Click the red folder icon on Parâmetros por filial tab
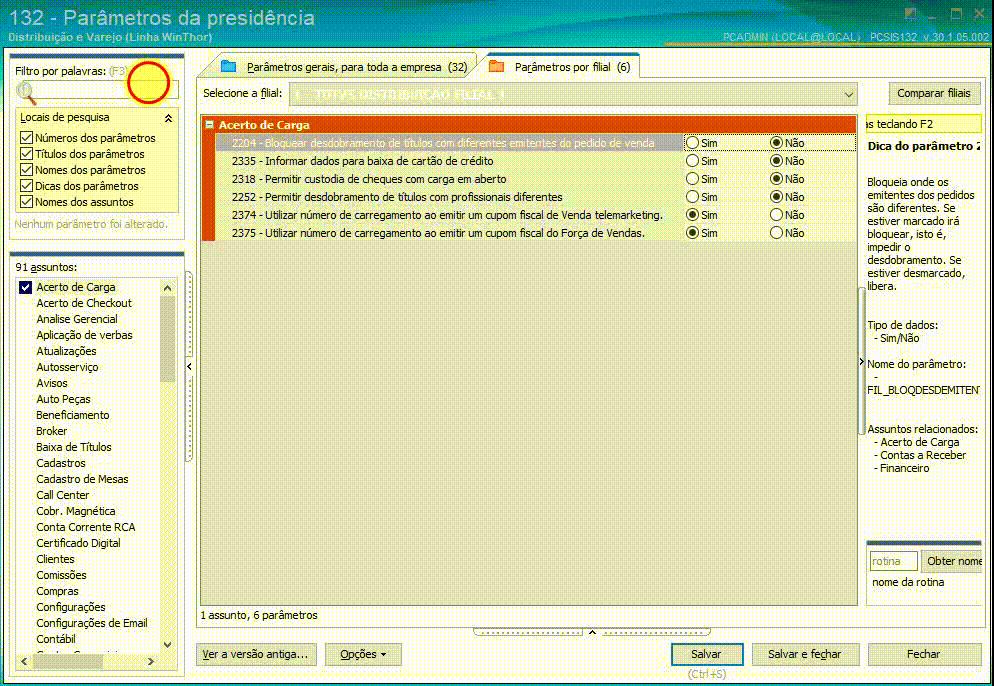 [x=496, y=67]
